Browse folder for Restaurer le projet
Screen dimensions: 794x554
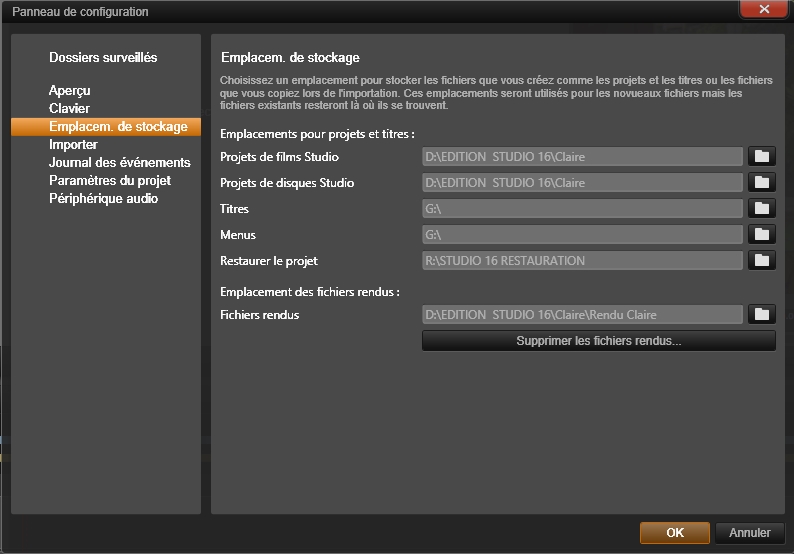click(762, 260)
